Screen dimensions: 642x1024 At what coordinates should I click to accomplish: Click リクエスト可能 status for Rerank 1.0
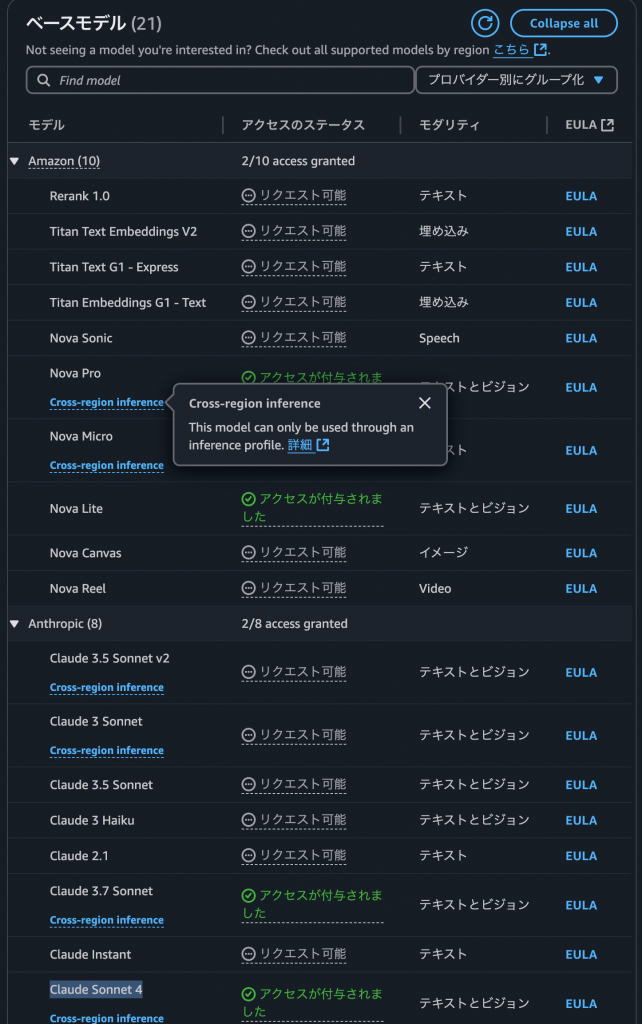point(294,196)
